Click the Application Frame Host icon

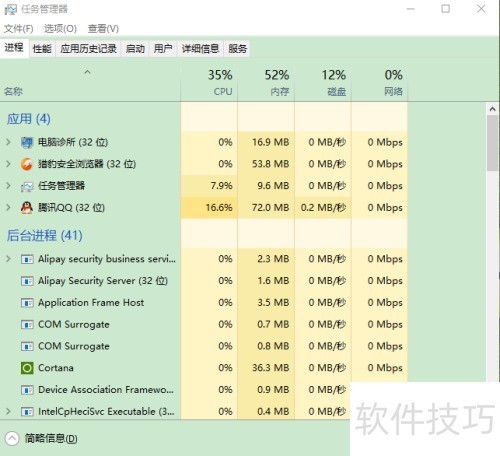click(27, 303)
